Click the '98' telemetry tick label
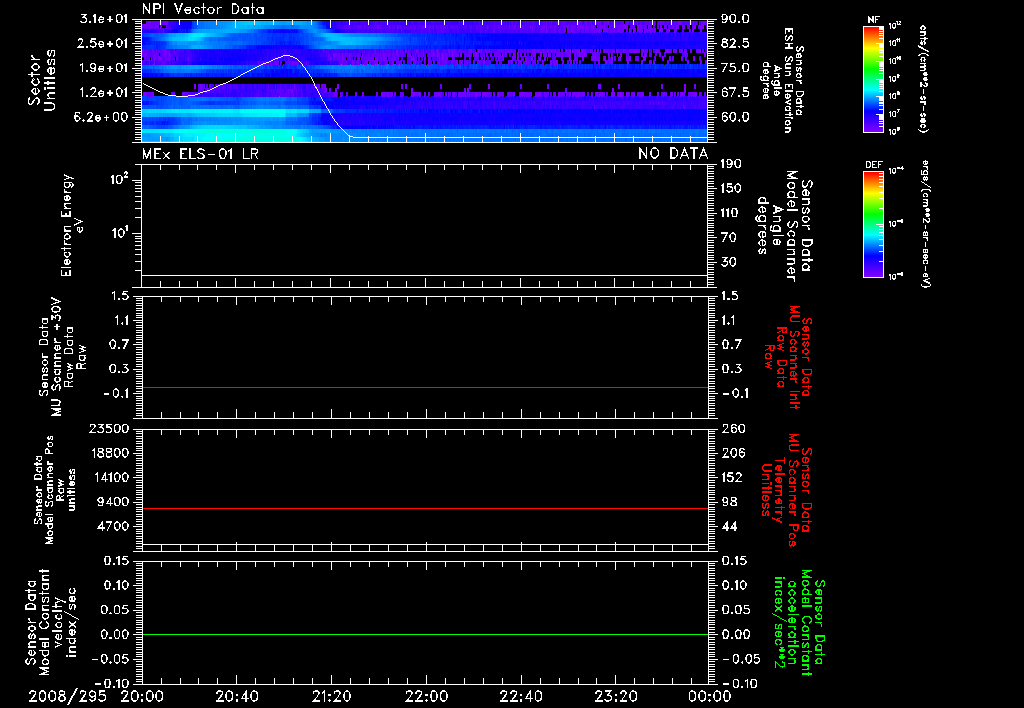This screenshot has width=1024, height=708. click(729, 502)
